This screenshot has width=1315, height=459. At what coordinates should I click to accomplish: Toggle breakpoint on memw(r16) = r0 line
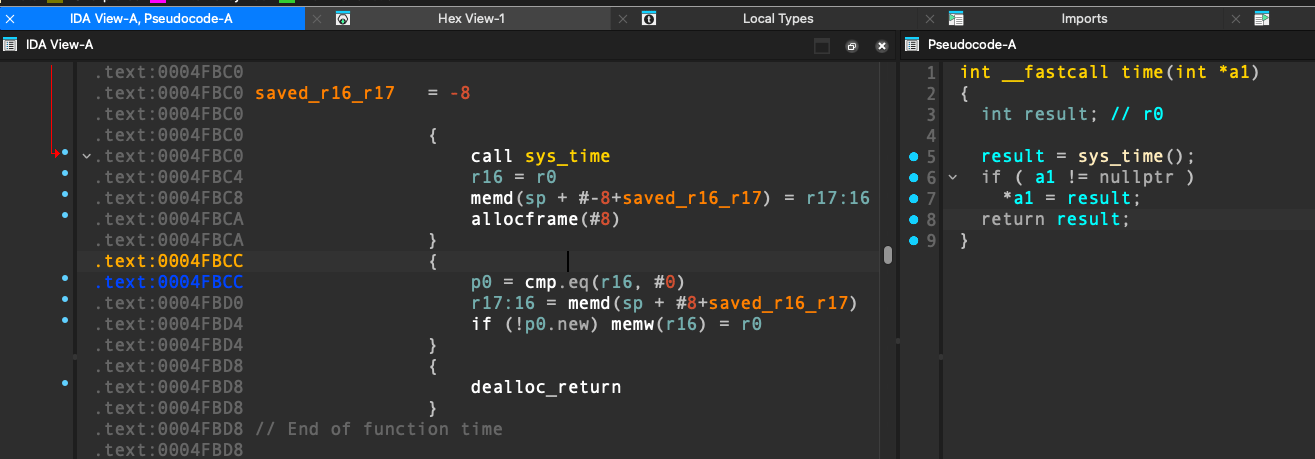65,321
